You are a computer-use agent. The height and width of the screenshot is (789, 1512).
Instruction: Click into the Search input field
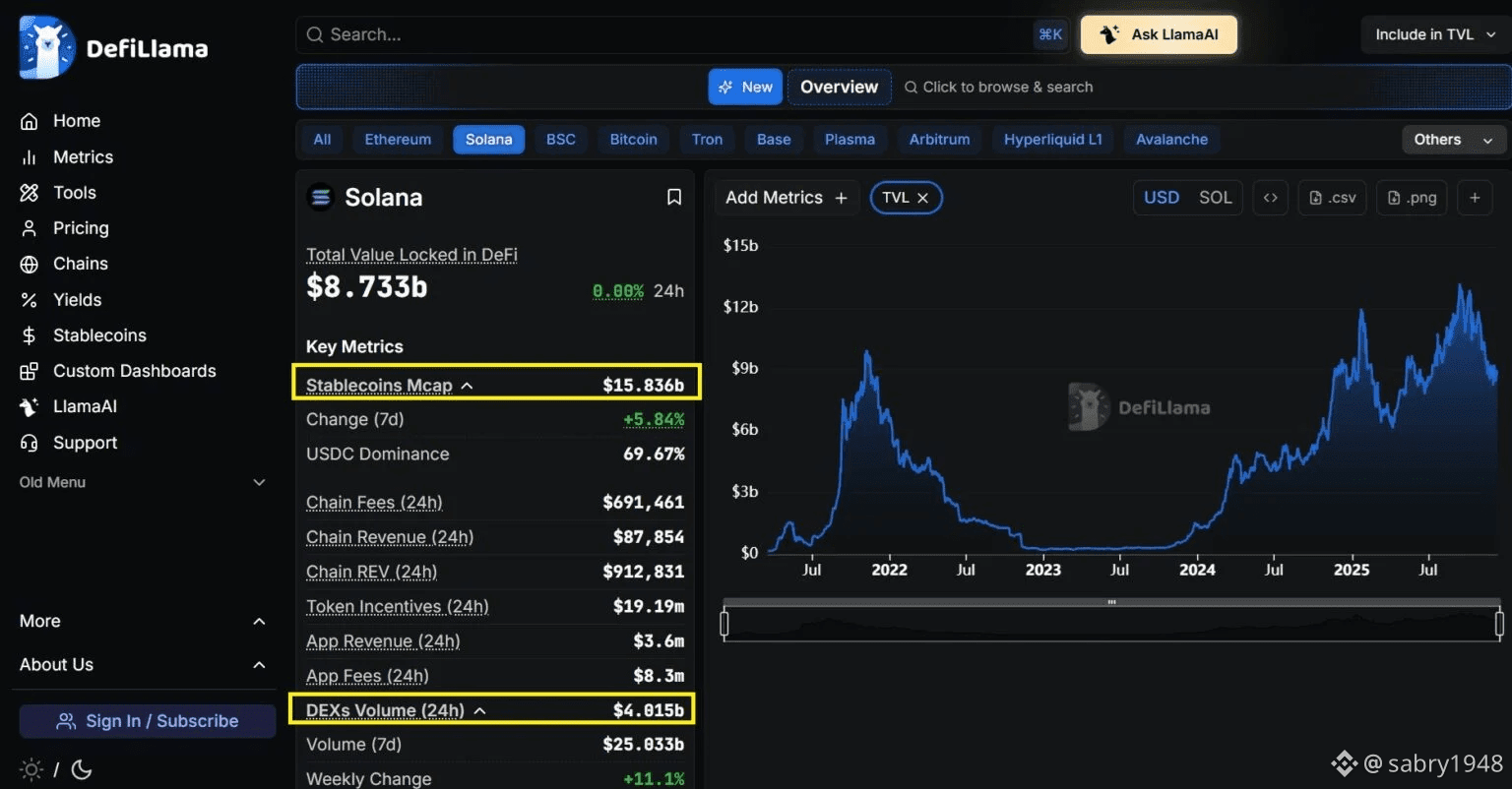[x=669, y=34]
